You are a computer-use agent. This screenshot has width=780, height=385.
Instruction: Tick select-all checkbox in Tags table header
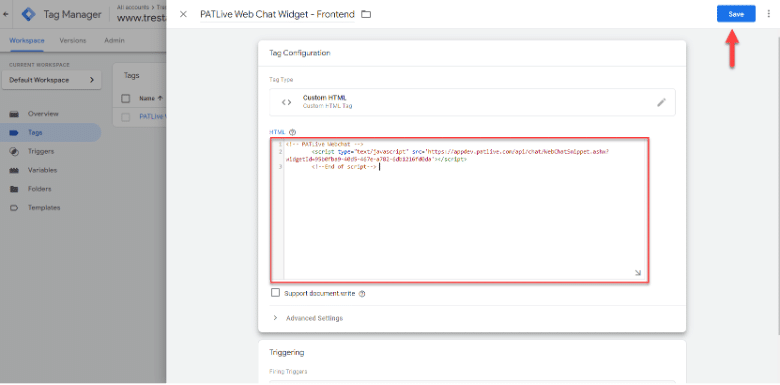(x=126, y=98)
